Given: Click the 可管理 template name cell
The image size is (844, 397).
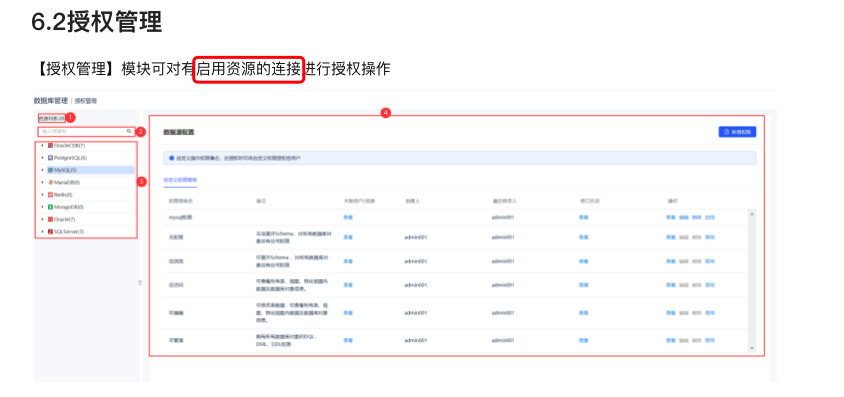Looking at the screenshot, I should pyautogui.click(x=175, y=341).
